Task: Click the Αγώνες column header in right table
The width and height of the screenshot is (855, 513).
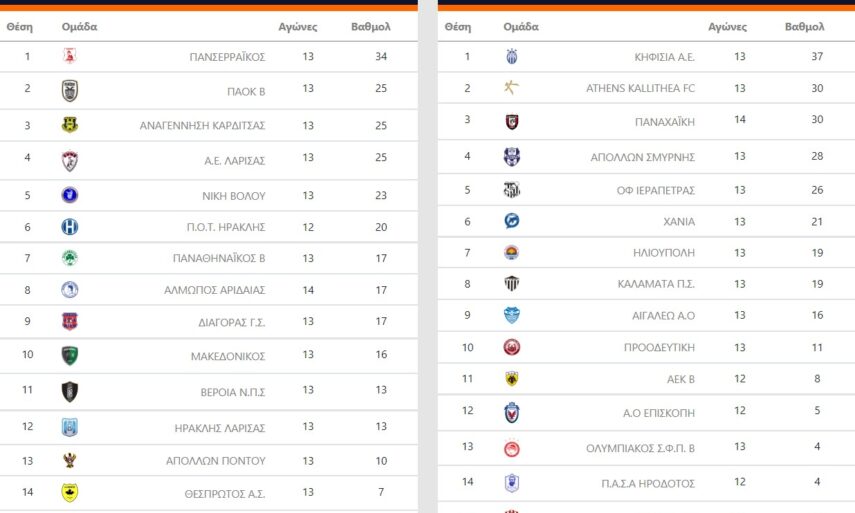Action: (x=727, y=27)
